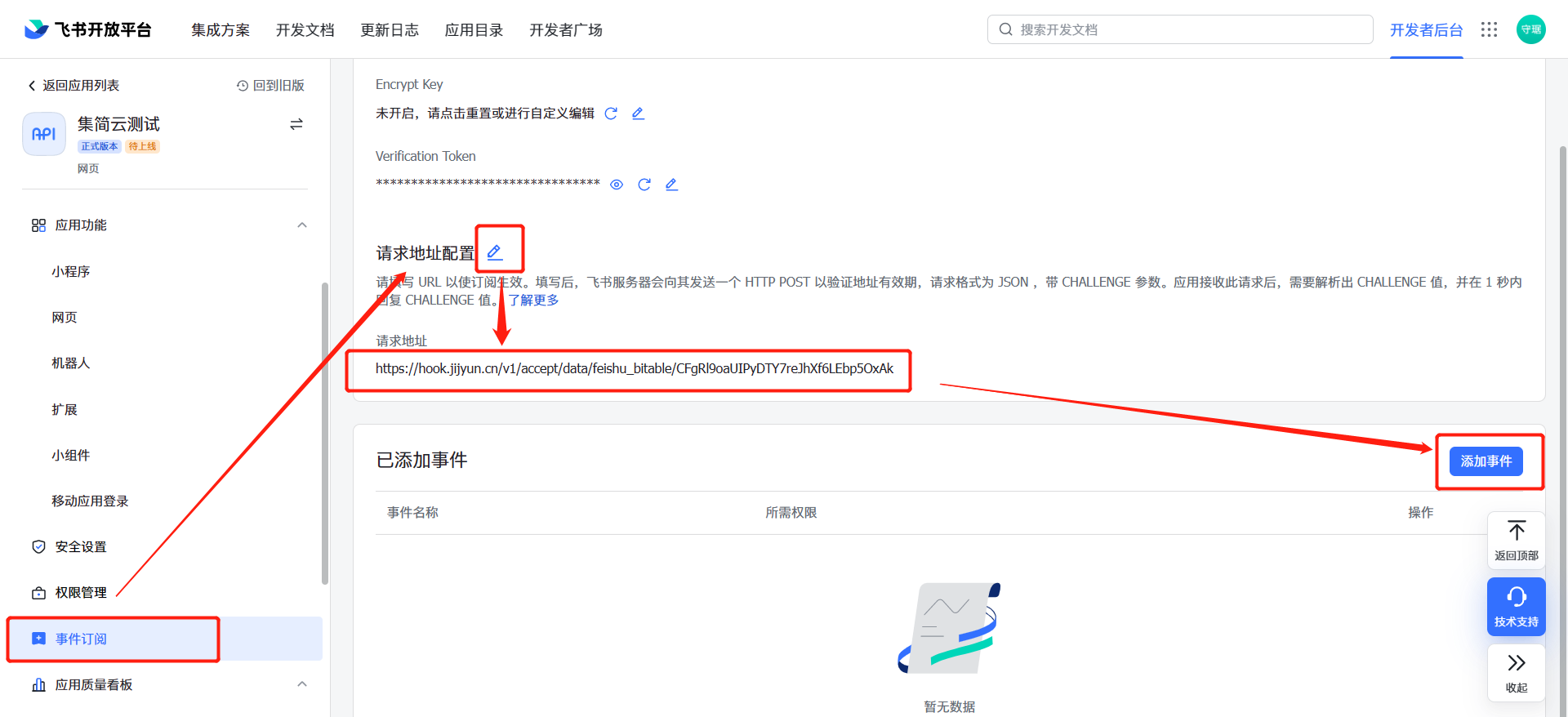The height and width of the screenshot is (717, 1568).
Task: Collapse the floating side panel
Action: (x=1517, y=672)
